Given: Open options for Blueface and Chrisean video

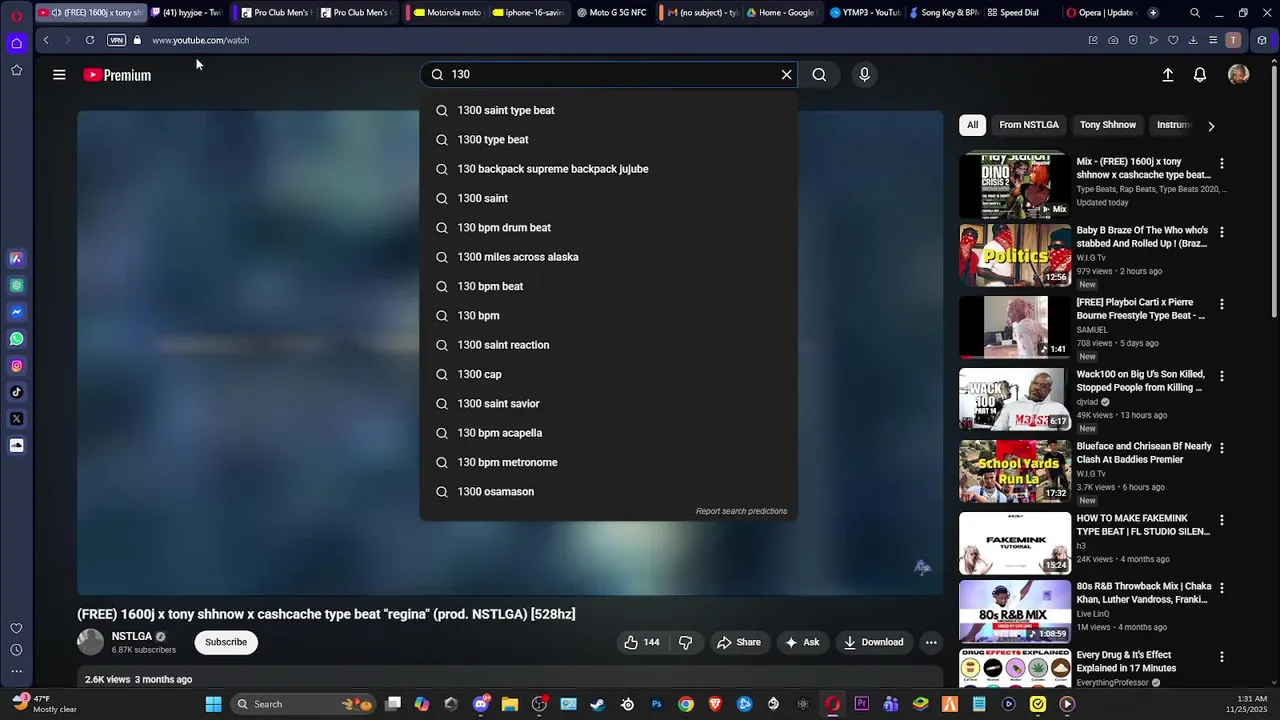Looking at the screenshot, I should pyautogui.click(x=1221, y=448).
